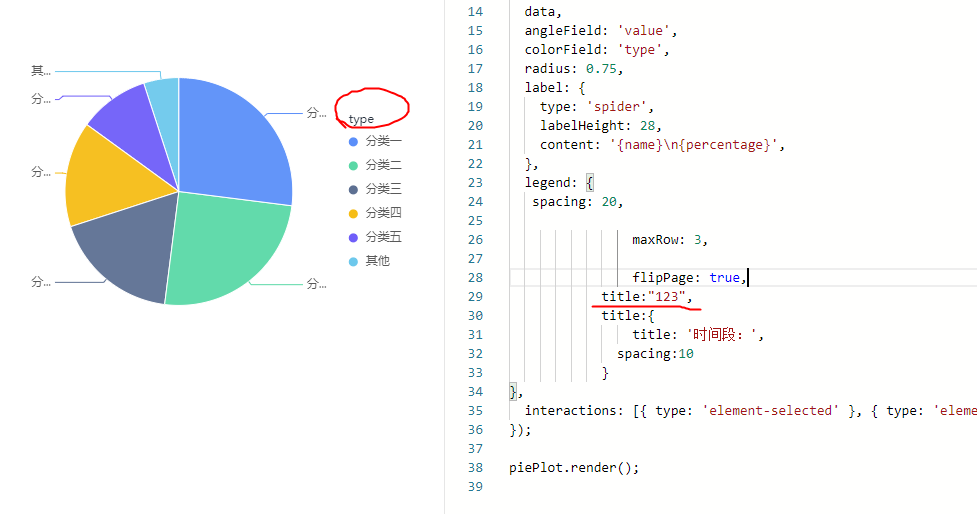Viewport: 977px width, 514px height.
Task: Click the truncated label linked to yellow slice
Action: 41,171
